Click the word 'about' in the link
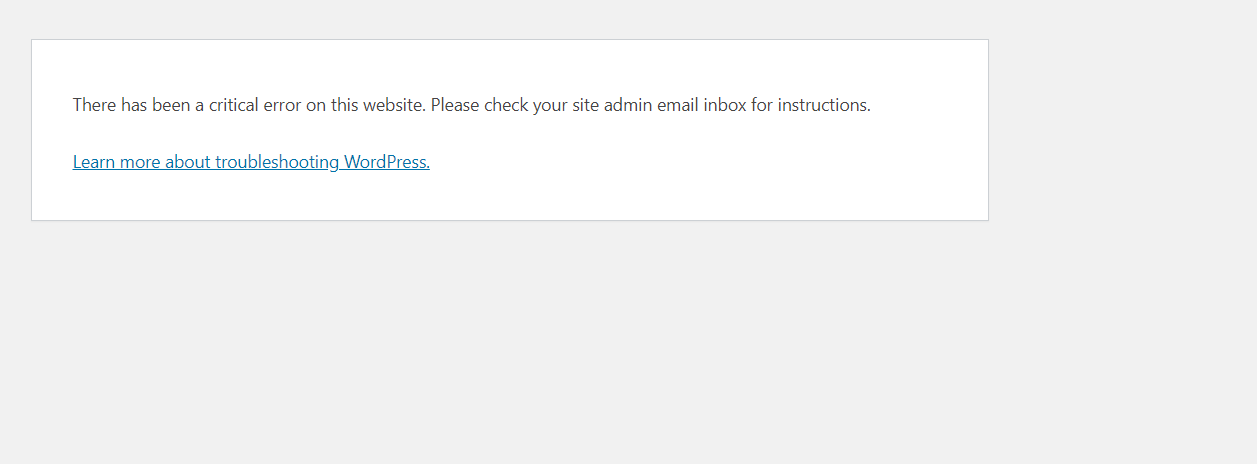Screen dimensions: 1257x464 tap(188, 162)
